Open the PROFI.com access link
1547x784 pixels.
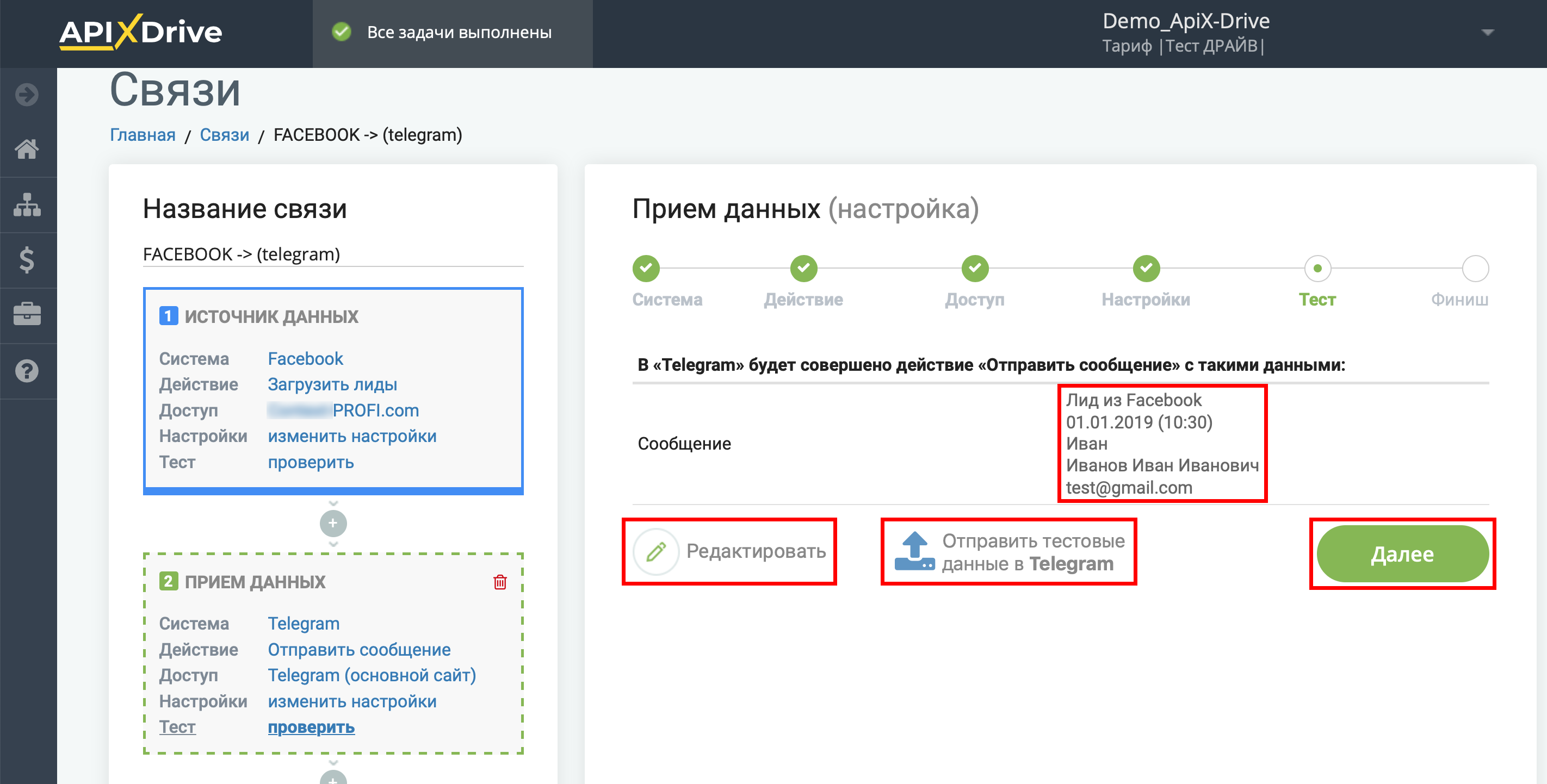coord(344,410)
